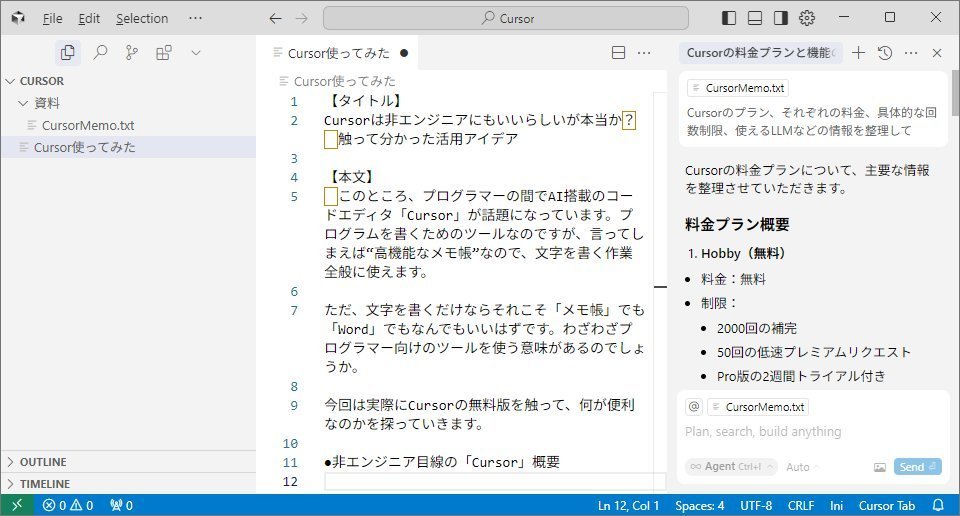This screenshot has width=960, height=516.
Task: Show more activity views chevron
Action: [x=196, y=53]
